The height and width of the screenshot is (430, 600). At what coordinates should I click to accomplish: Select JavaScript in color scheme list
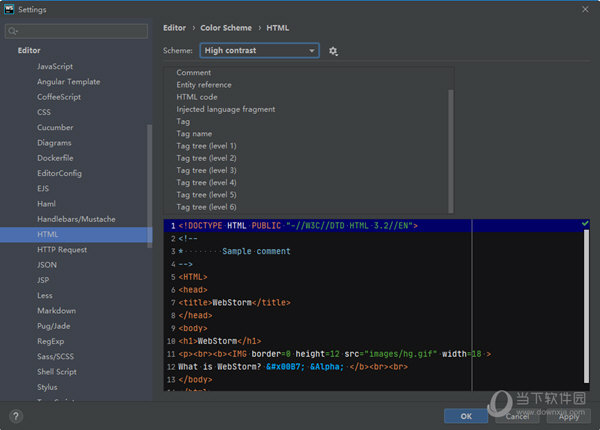[55, 66]
